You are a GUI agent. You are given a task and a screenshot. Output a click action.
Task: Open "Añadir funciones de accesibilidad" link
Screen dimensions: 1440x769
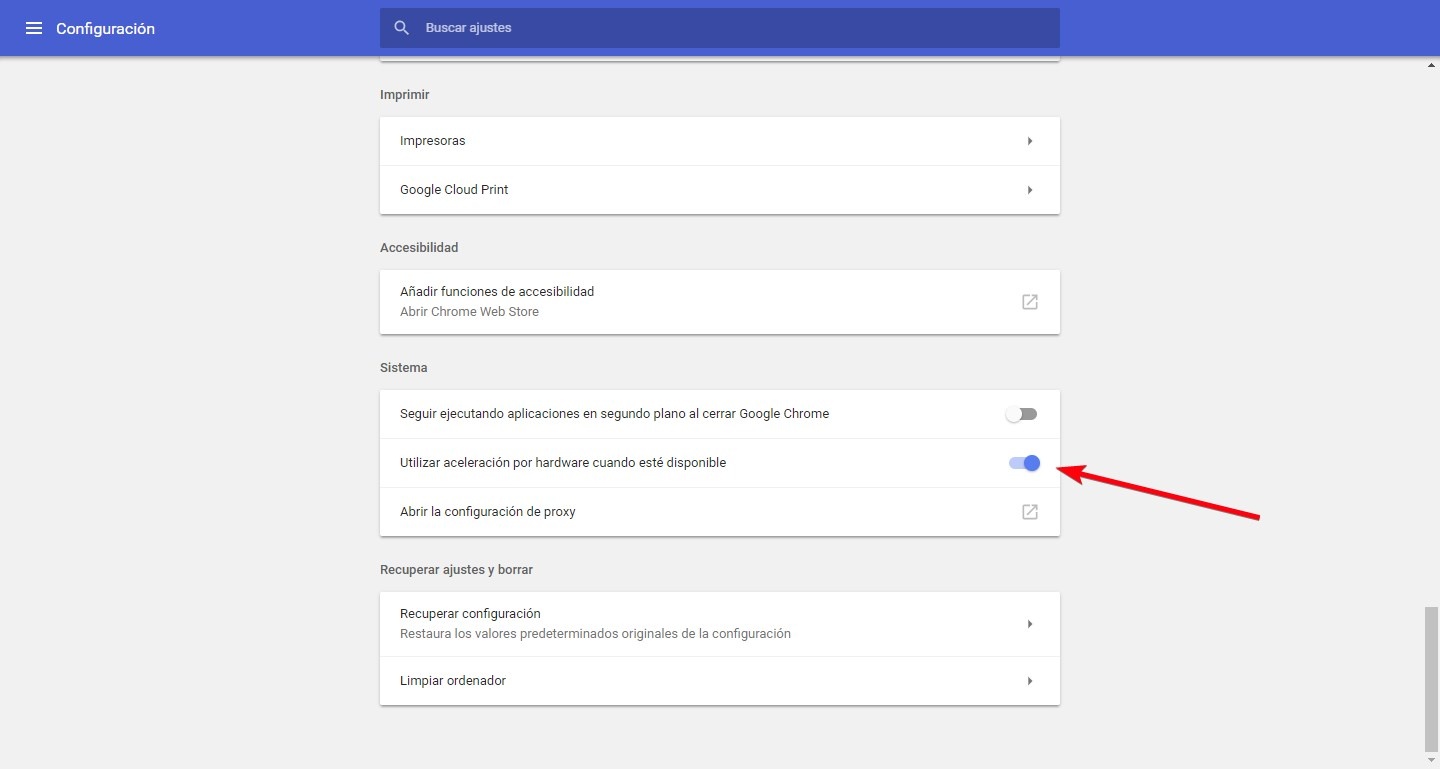click(497, 292)
